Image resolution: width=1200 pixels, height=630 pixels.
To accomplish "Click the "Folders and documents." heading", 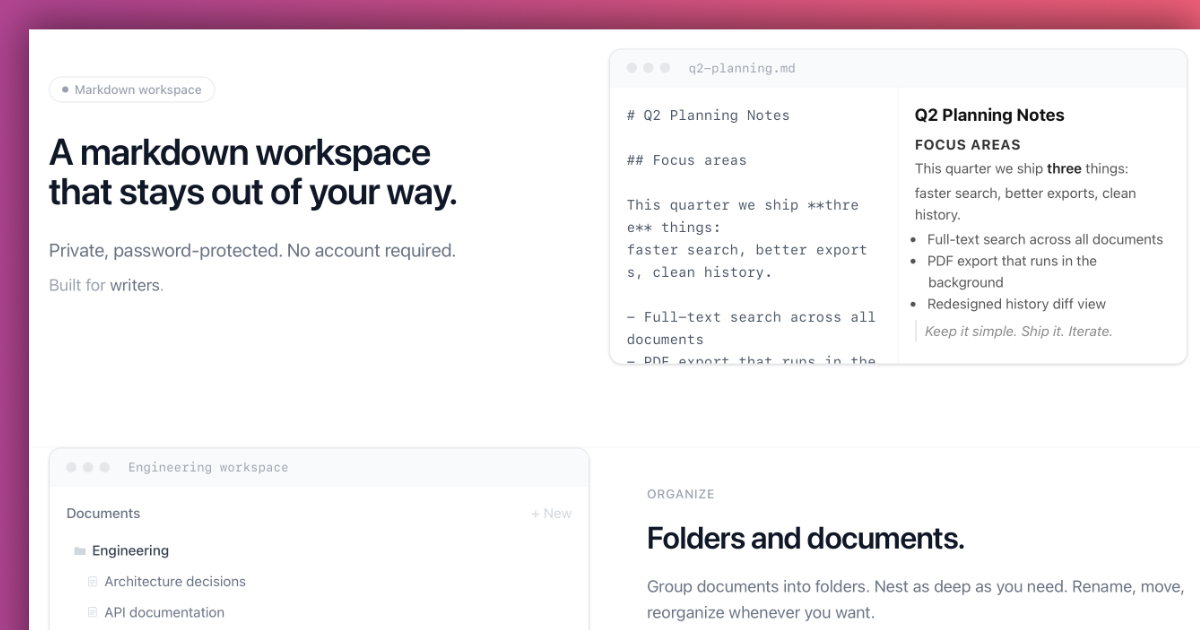I will [805, 539].
